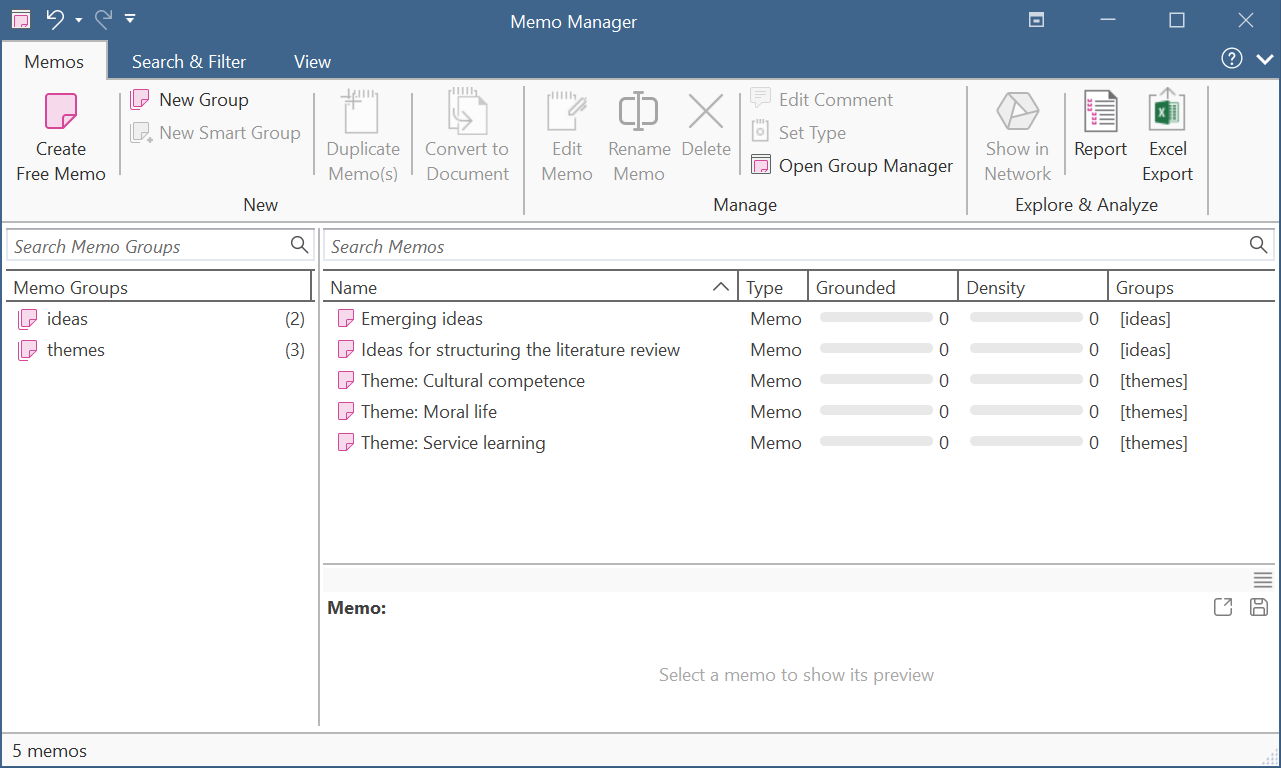Select the themes memo group
Image resolution: width=1281 pixels, height=768 pixels.
click(76, 350)
